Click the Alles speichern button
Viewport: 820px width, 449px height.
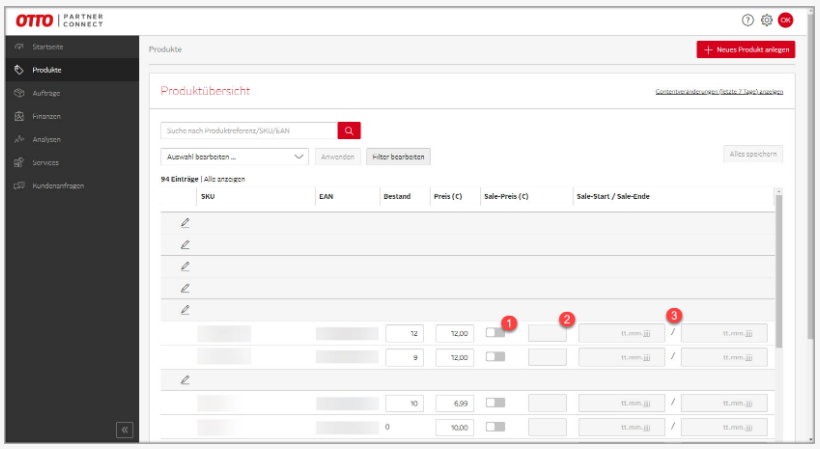(x=753, y=154)
